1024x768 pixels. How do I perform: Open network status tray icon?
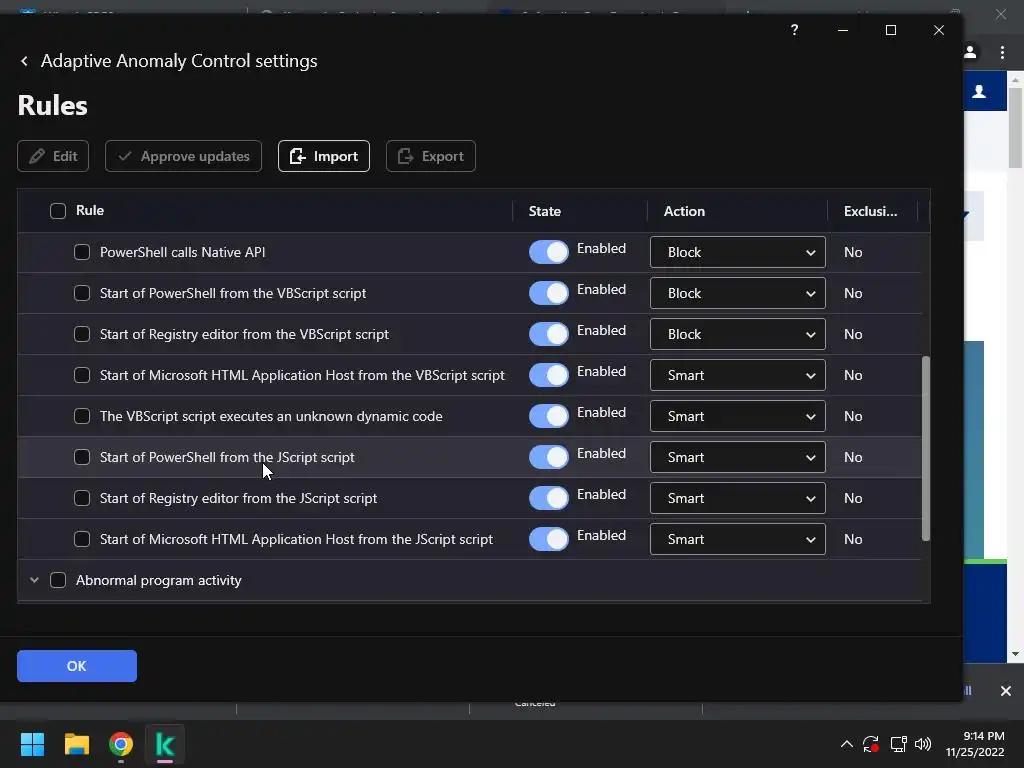click(898, 744)
